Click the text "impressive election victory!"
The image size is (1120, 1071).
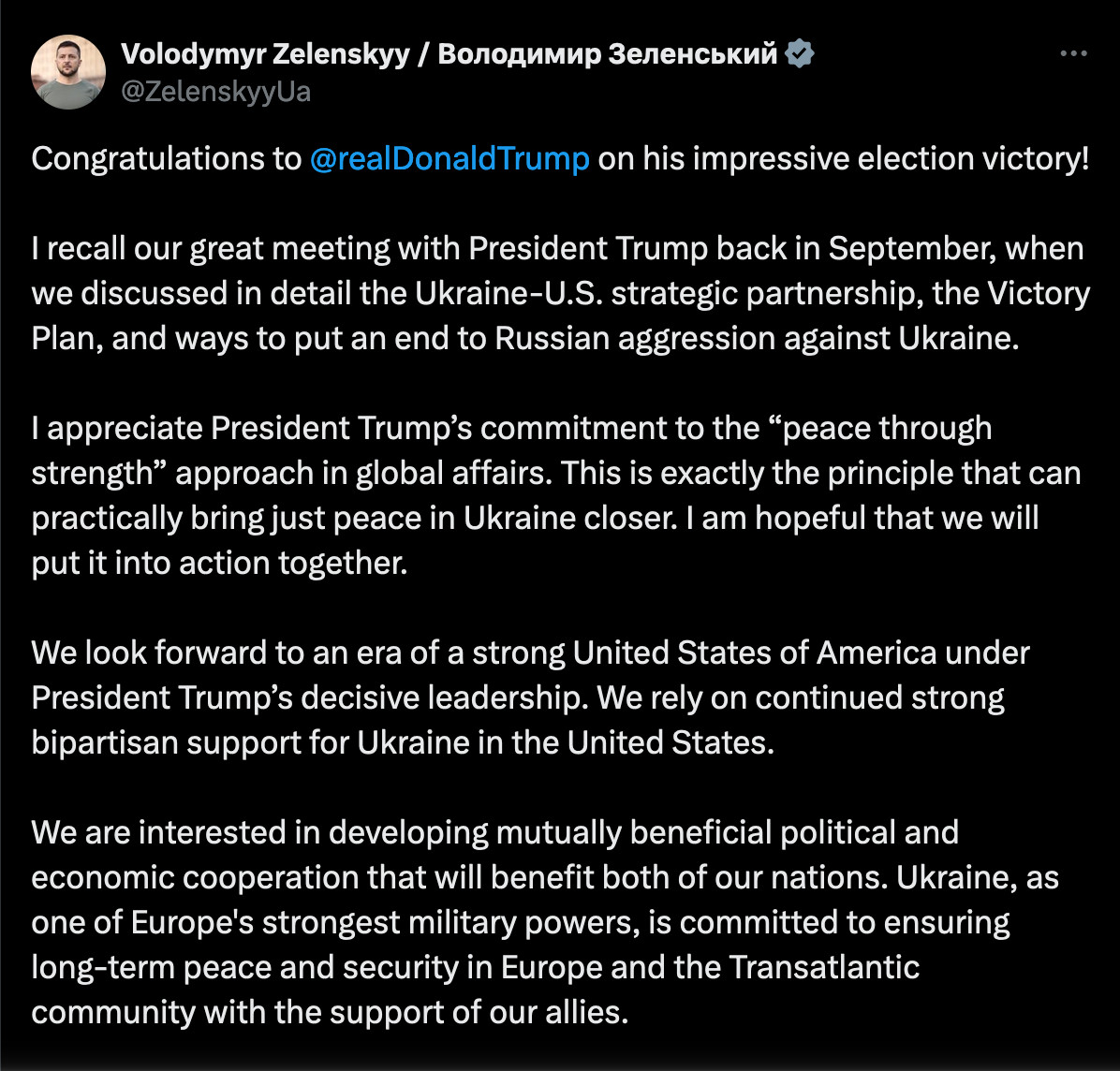coord(892,158)
